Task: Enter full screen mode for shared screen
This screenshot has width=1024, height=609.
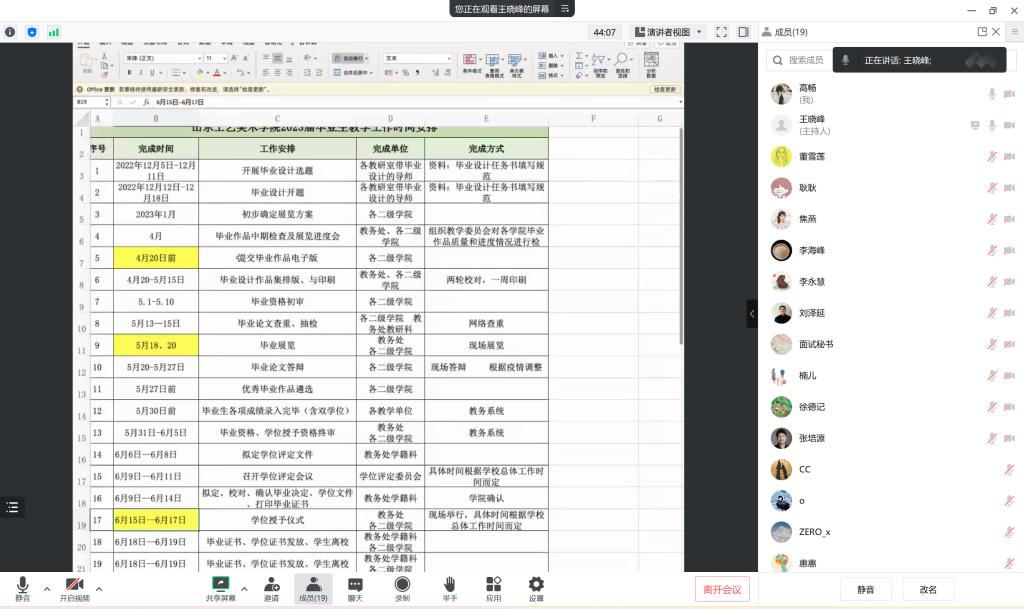Action: [722, 32]
